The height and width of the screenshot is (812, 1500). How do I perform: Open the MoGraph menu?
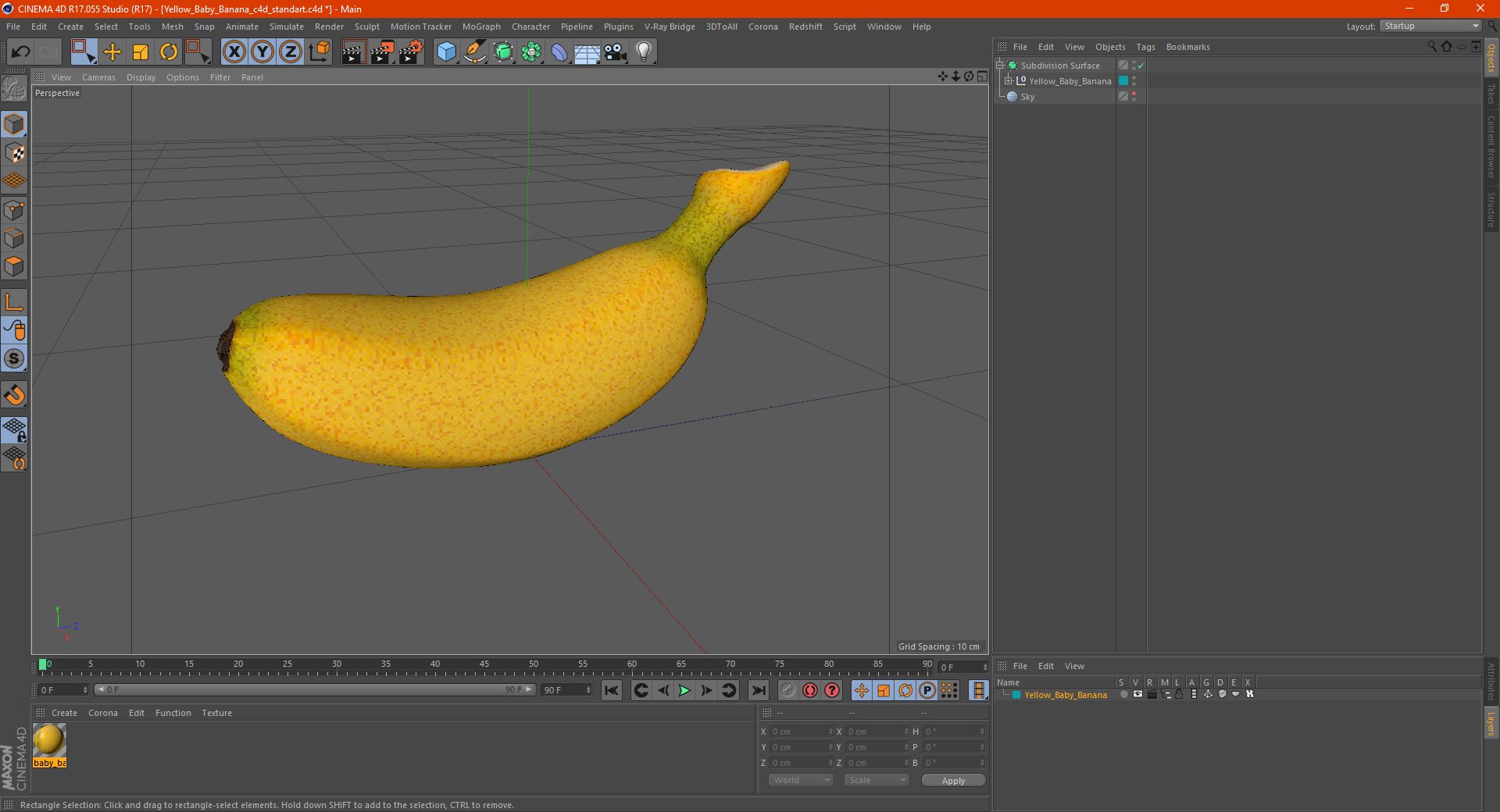coord(481,27)
